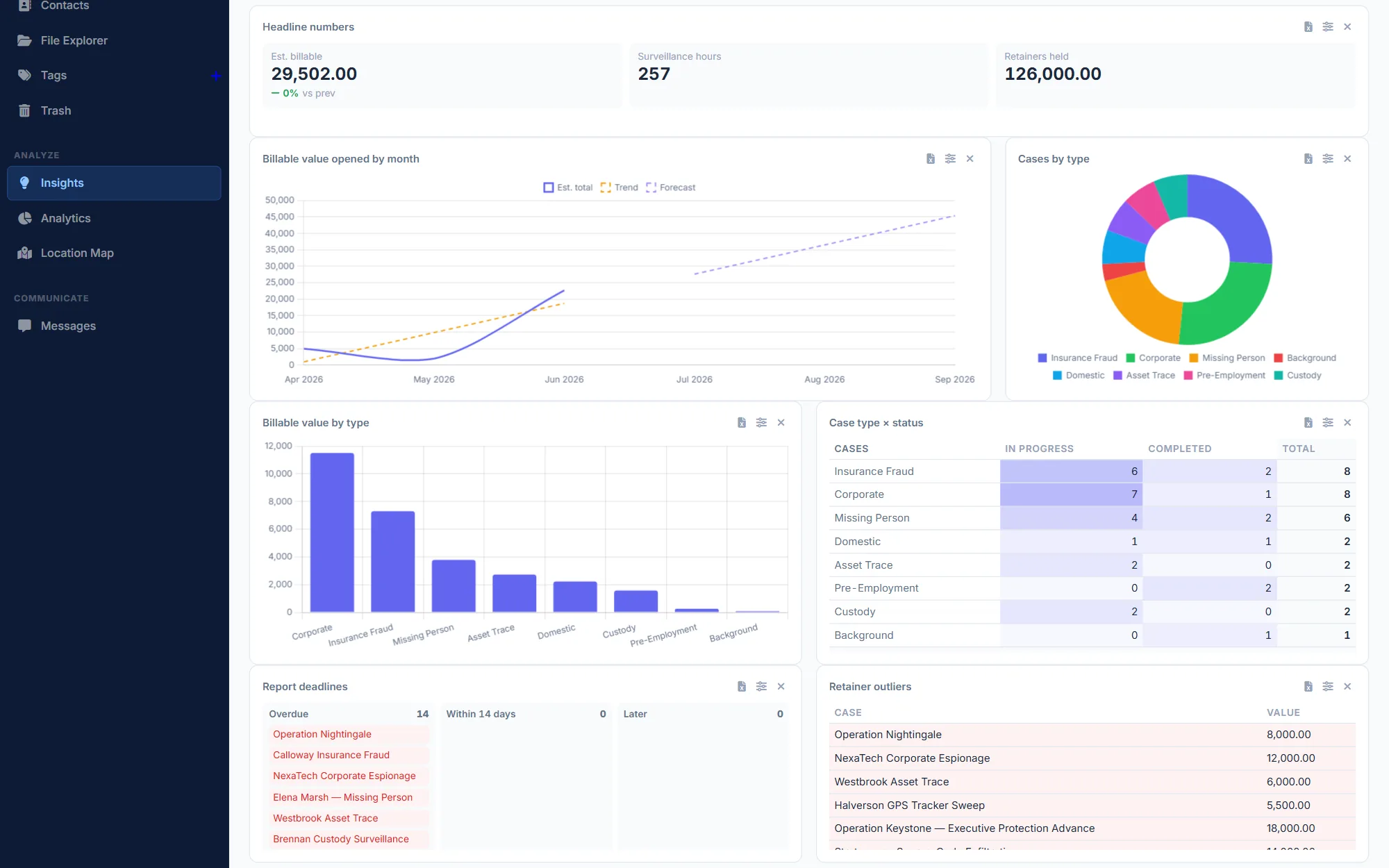
Task: Click Corporate in-progress cell 7
Action: tap(1071, 494)
